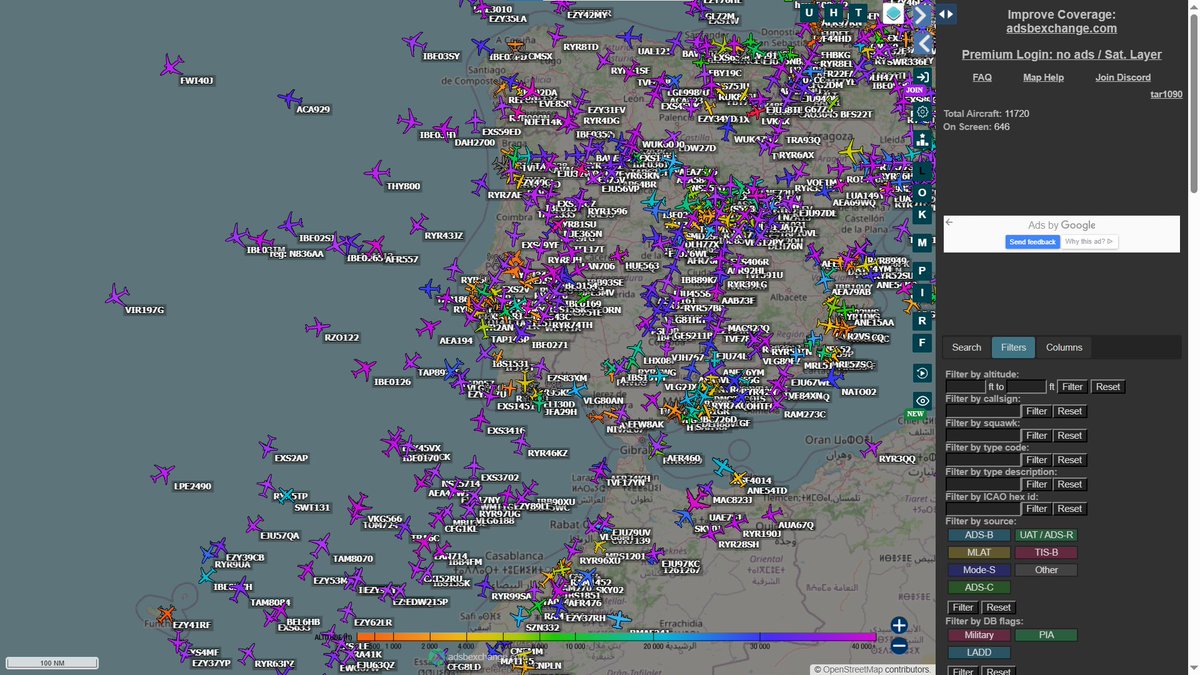The height and width of the screenshot is (675, 1200).
Task: Click the O map button
Action: tap(922, 191)
